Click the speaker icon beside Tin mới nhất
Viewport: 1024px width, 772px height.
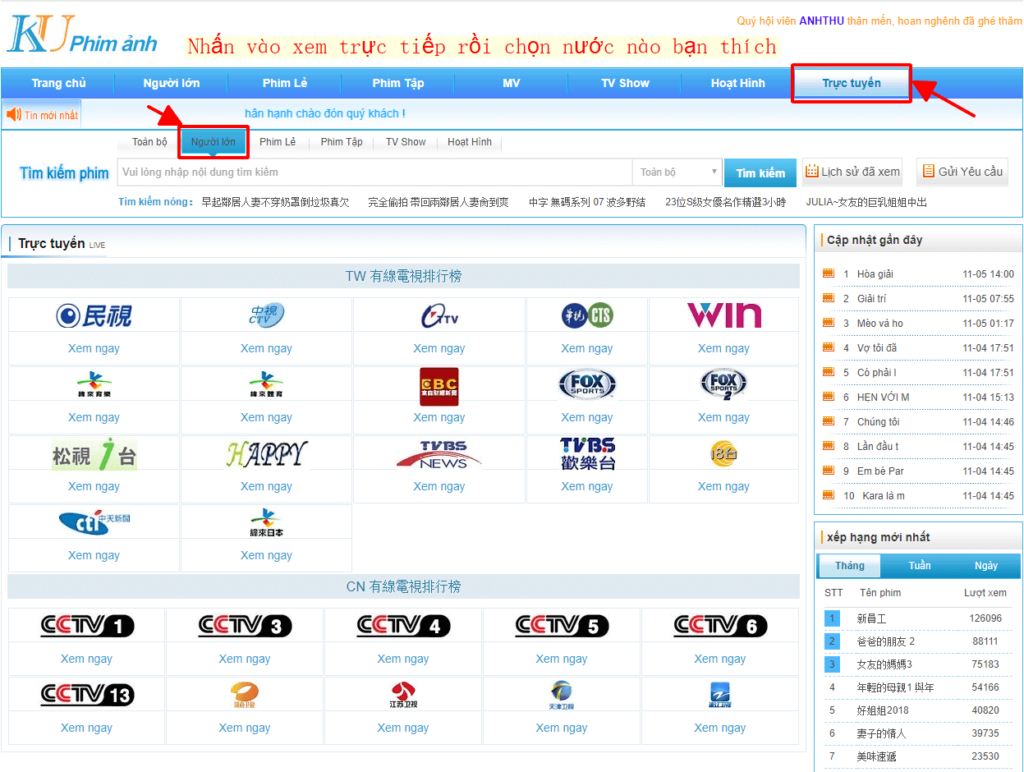[x=14, y=115]
